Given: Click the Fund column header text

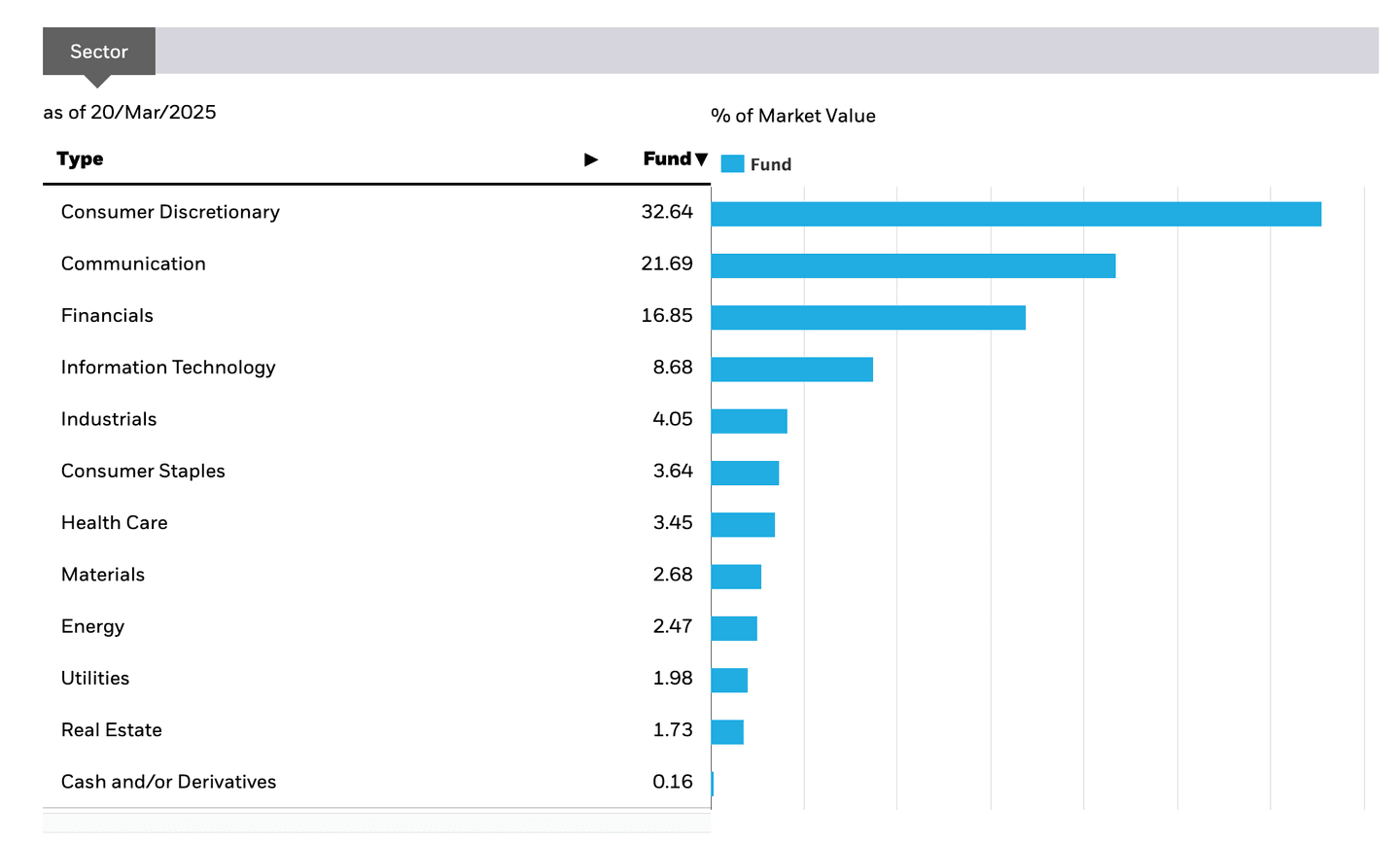Looking at the screenshot, I should [x=667, y=158].
